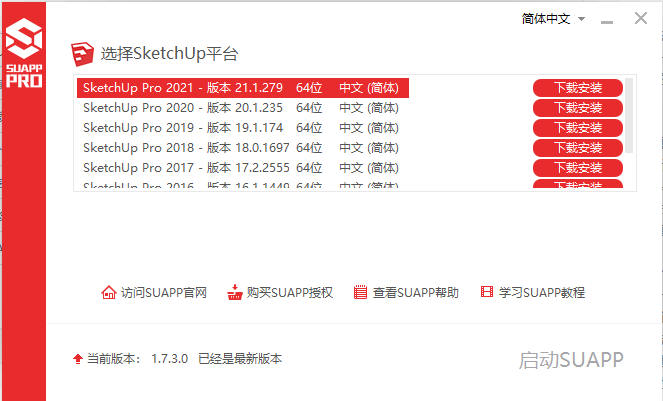663x401 pixels.
Task: Click 下载安装 for SketchUp Pro 2021
Action: (577, 88)
